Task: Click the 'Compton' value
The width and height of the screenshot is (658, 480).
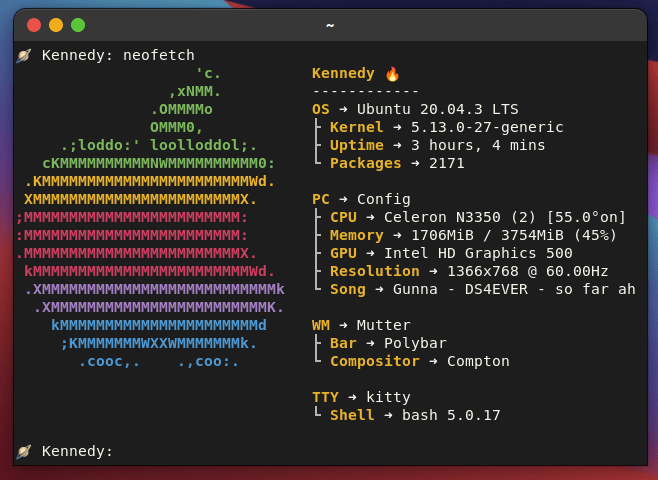Action: pyautogui.click(x=478, y=362)
